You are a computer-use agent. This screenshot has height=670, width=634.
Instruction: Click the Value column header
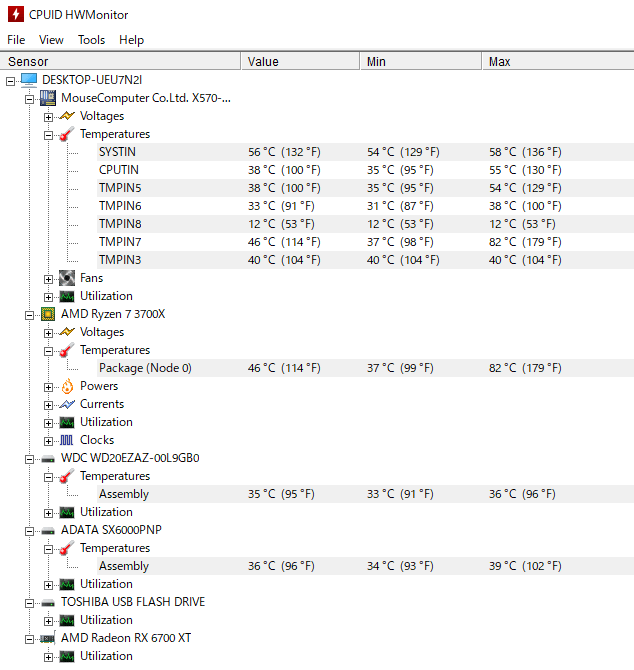(x=301, y=62)
